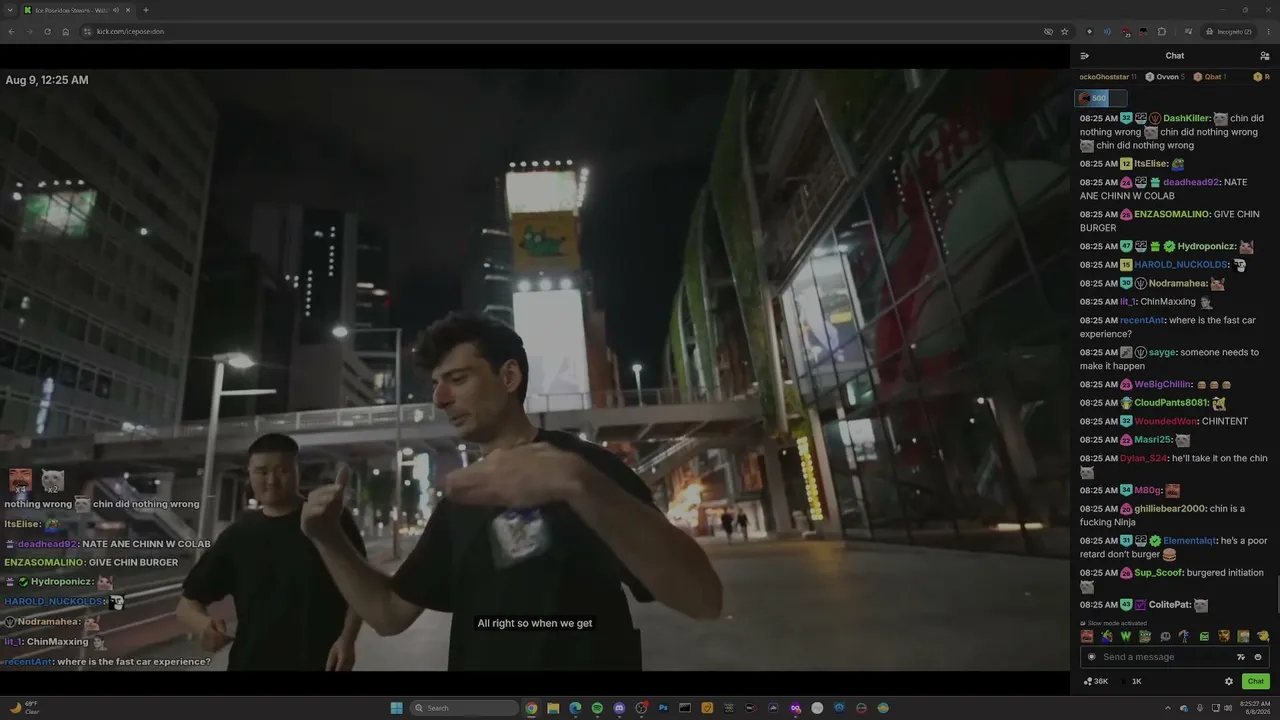This screenshot has height=720, width=1280.
Task: Reload the Kick page
Action: click(47, 31)
